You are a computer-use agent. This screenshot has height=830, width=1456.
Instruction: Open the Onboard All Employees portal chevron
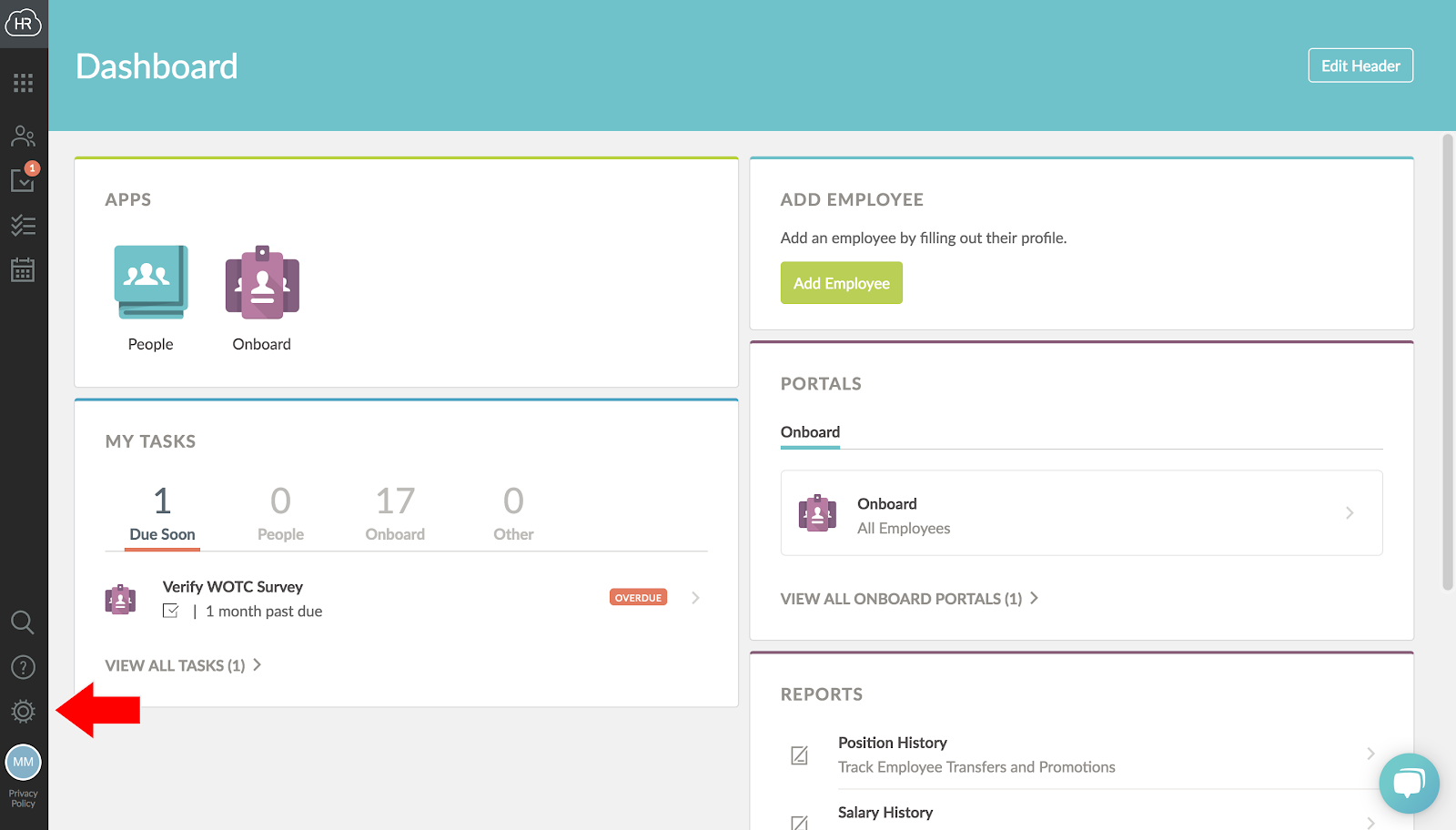point(1350,513)
